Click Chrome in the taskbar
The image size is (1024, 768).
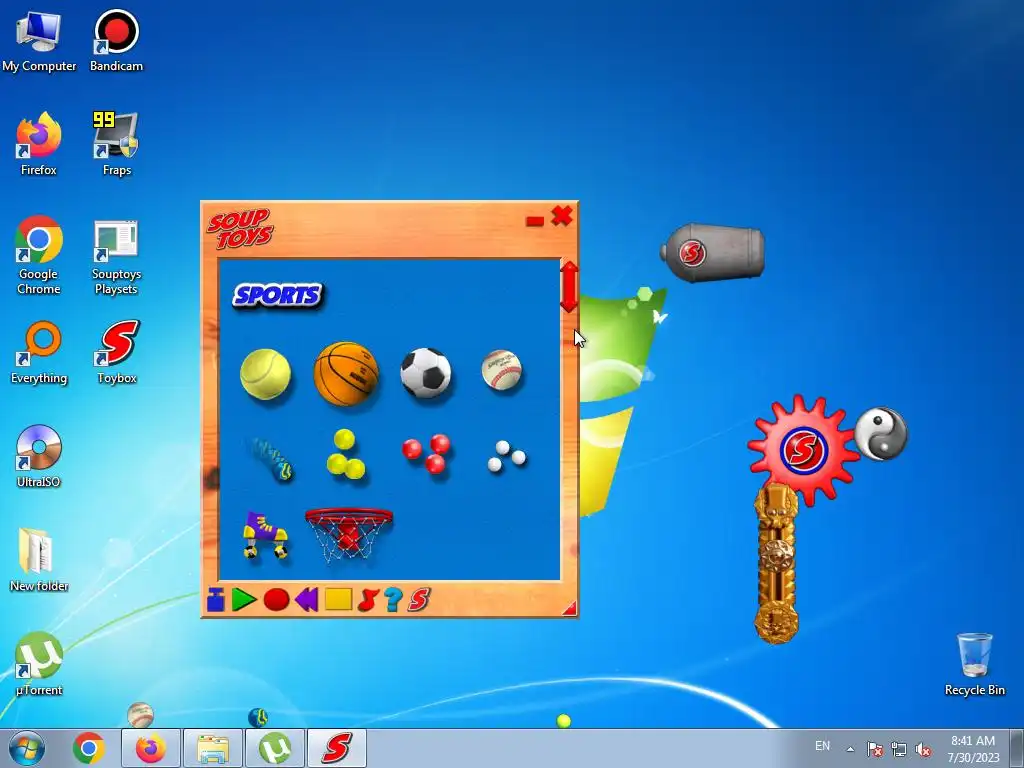click(x=89, y=748)
